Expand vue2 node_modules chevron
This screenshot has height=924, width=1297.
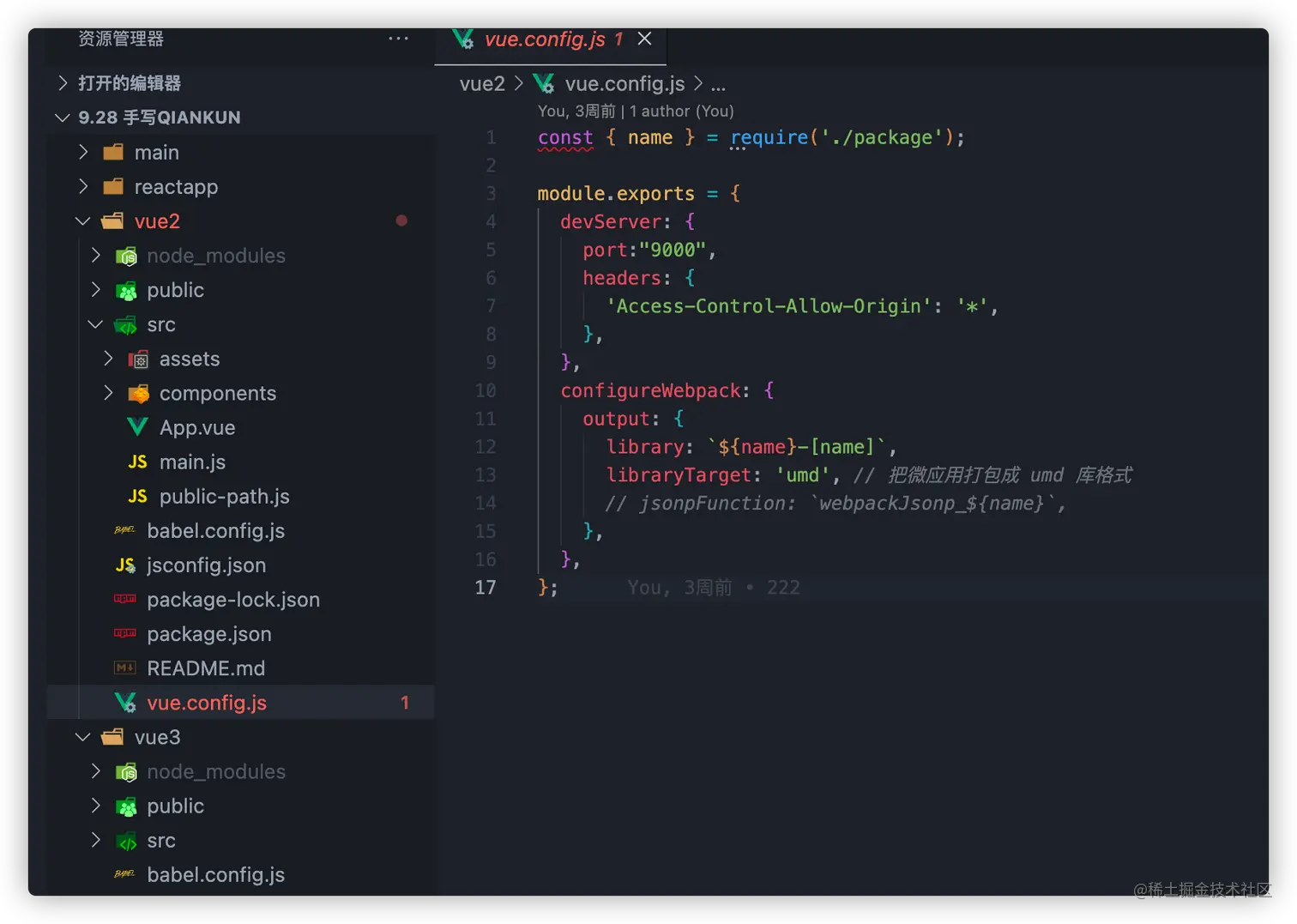95,255
